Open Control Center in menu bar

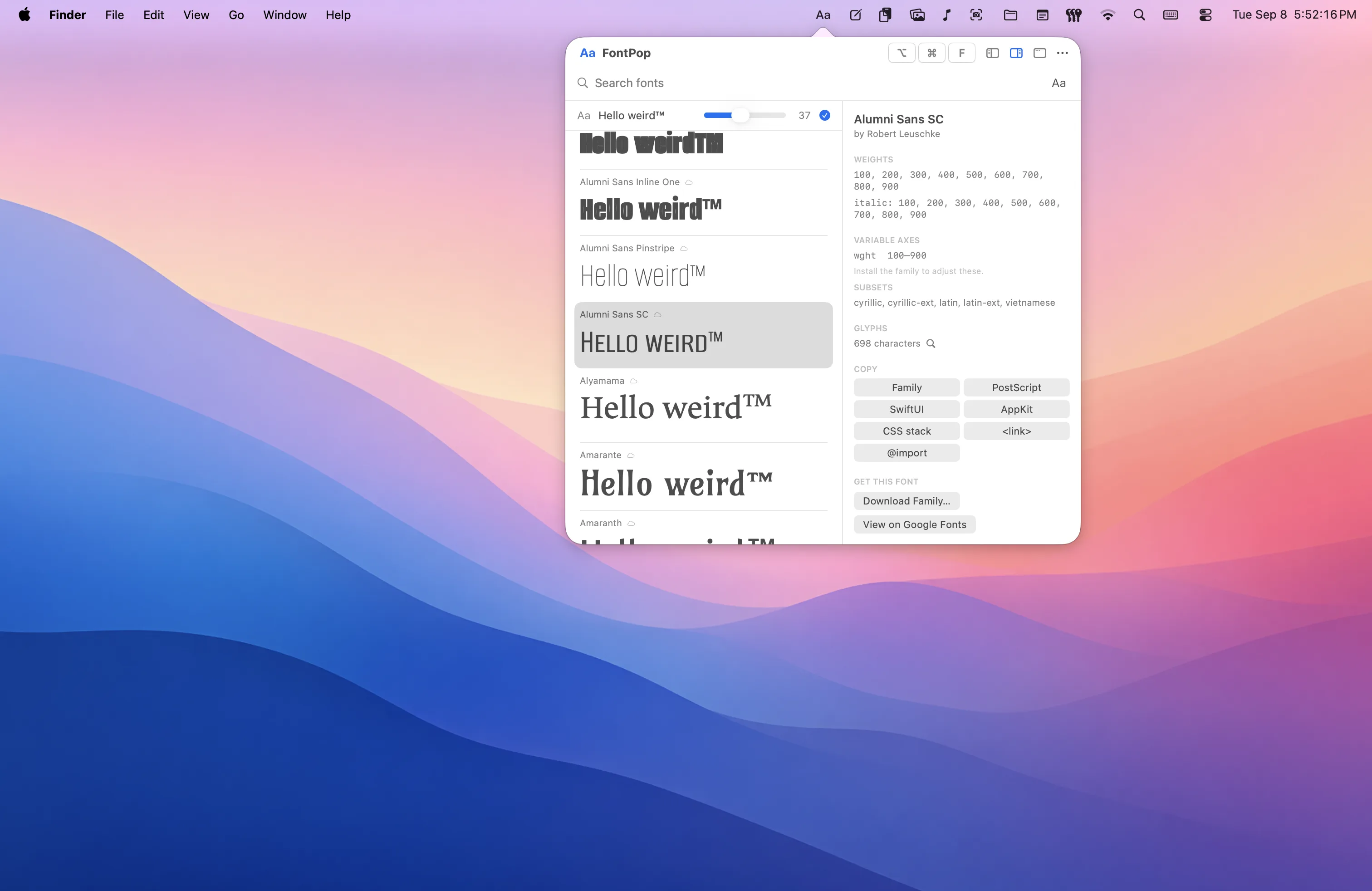(x=1205, y=15)
